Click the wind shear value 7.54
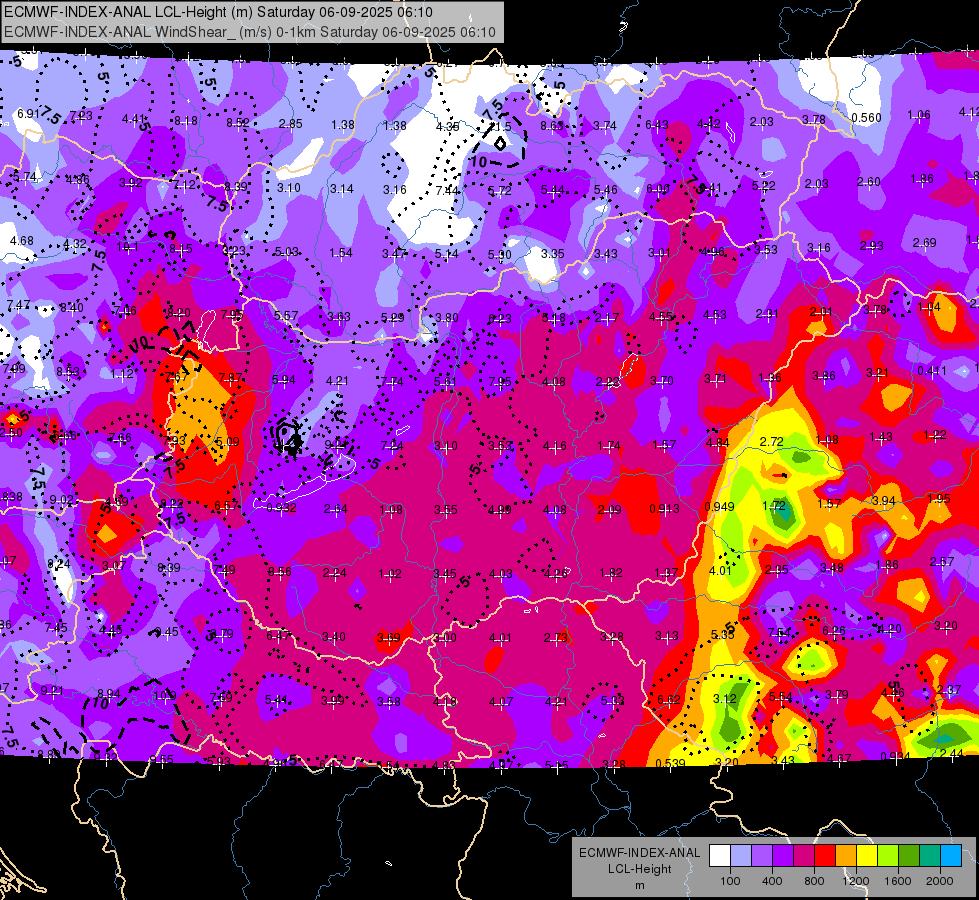 coord(779,633)
